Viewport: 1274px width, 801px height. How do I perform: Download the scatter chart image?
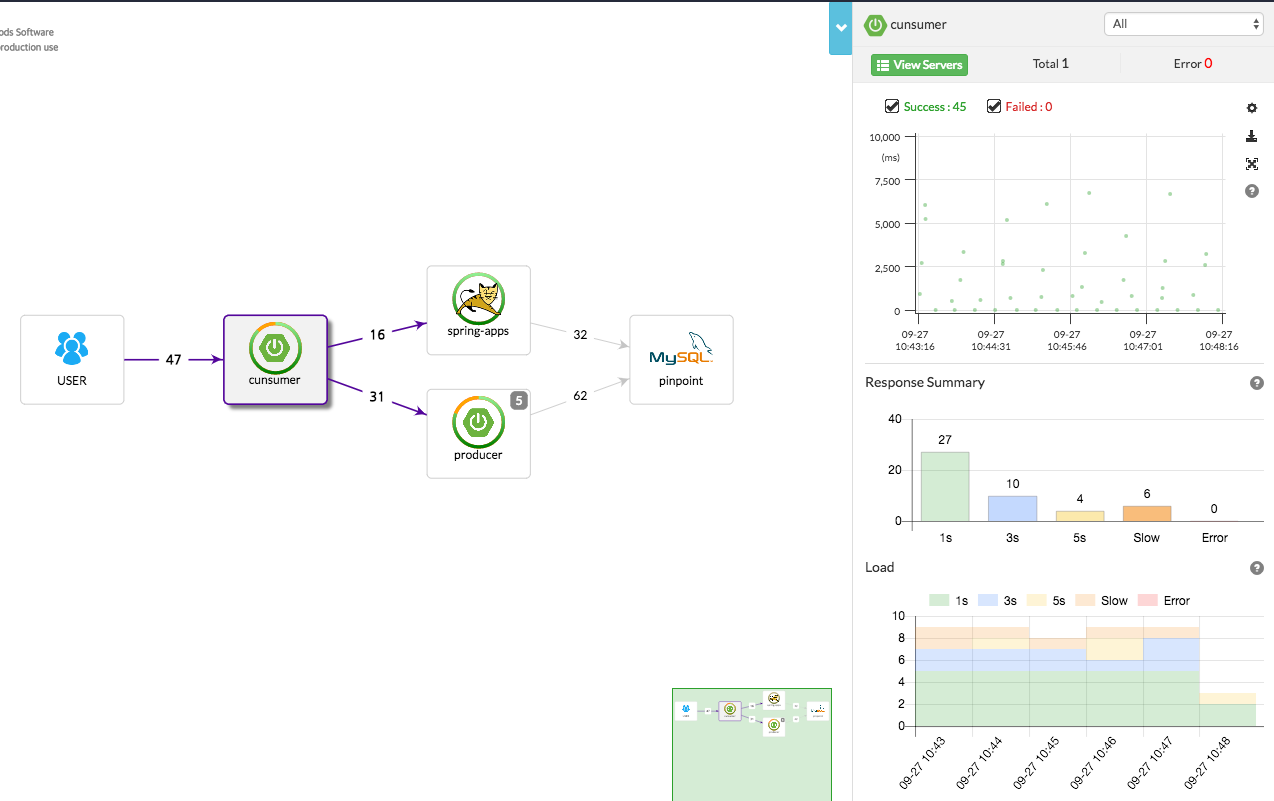click(x=1251, y=136)
